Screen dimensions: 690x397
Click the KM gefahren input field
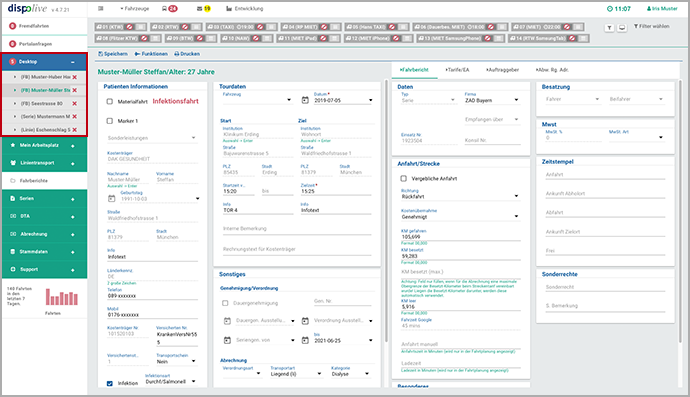pyautogui.click(x=460, y=237)
